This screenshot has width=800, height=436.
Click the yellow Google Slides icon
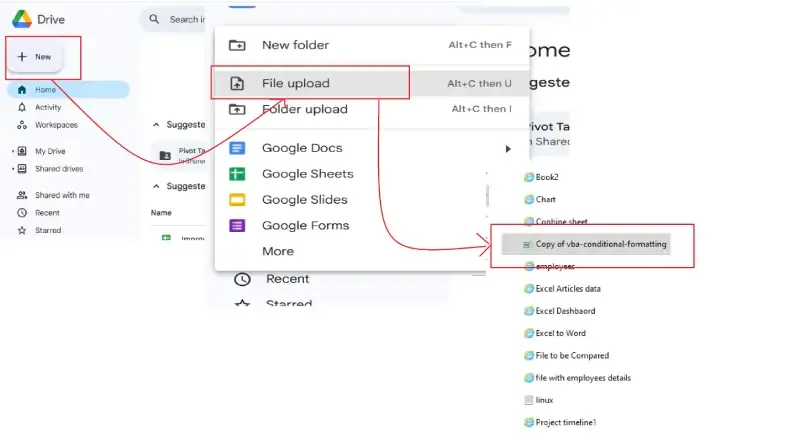237,200
